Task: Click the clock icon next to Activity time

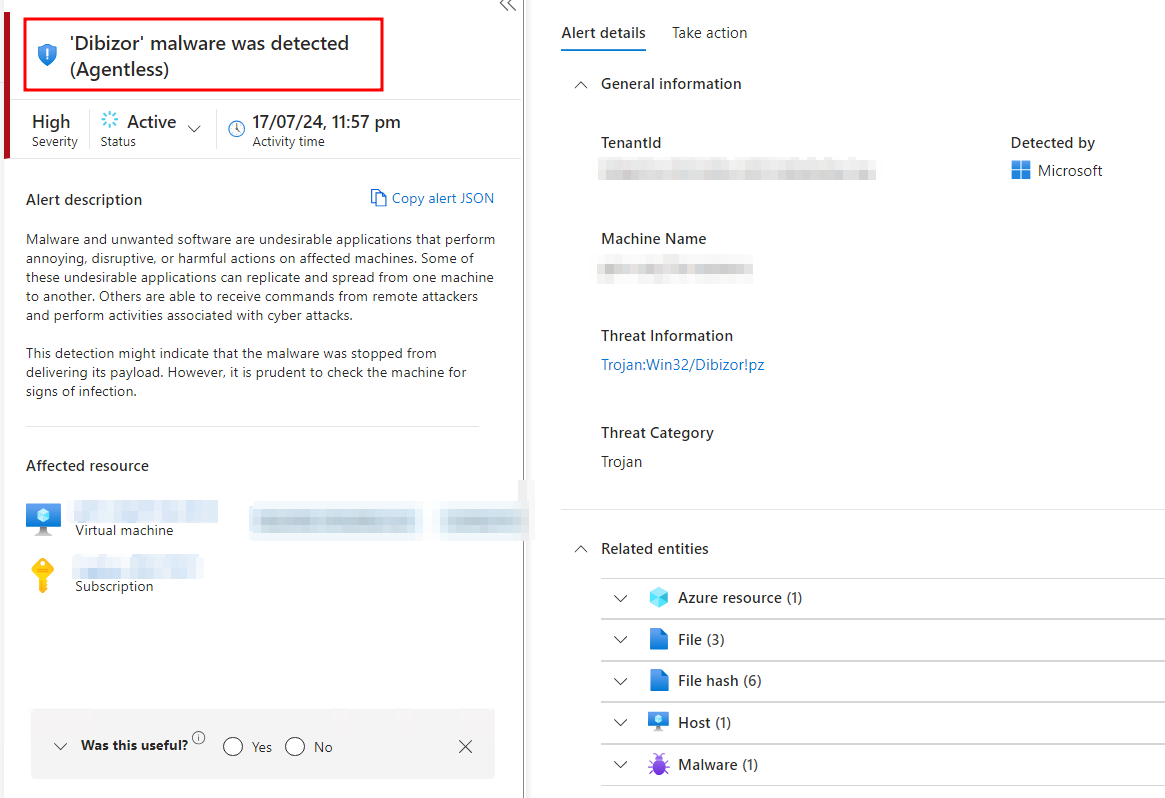Action: [x=236, y=128]
